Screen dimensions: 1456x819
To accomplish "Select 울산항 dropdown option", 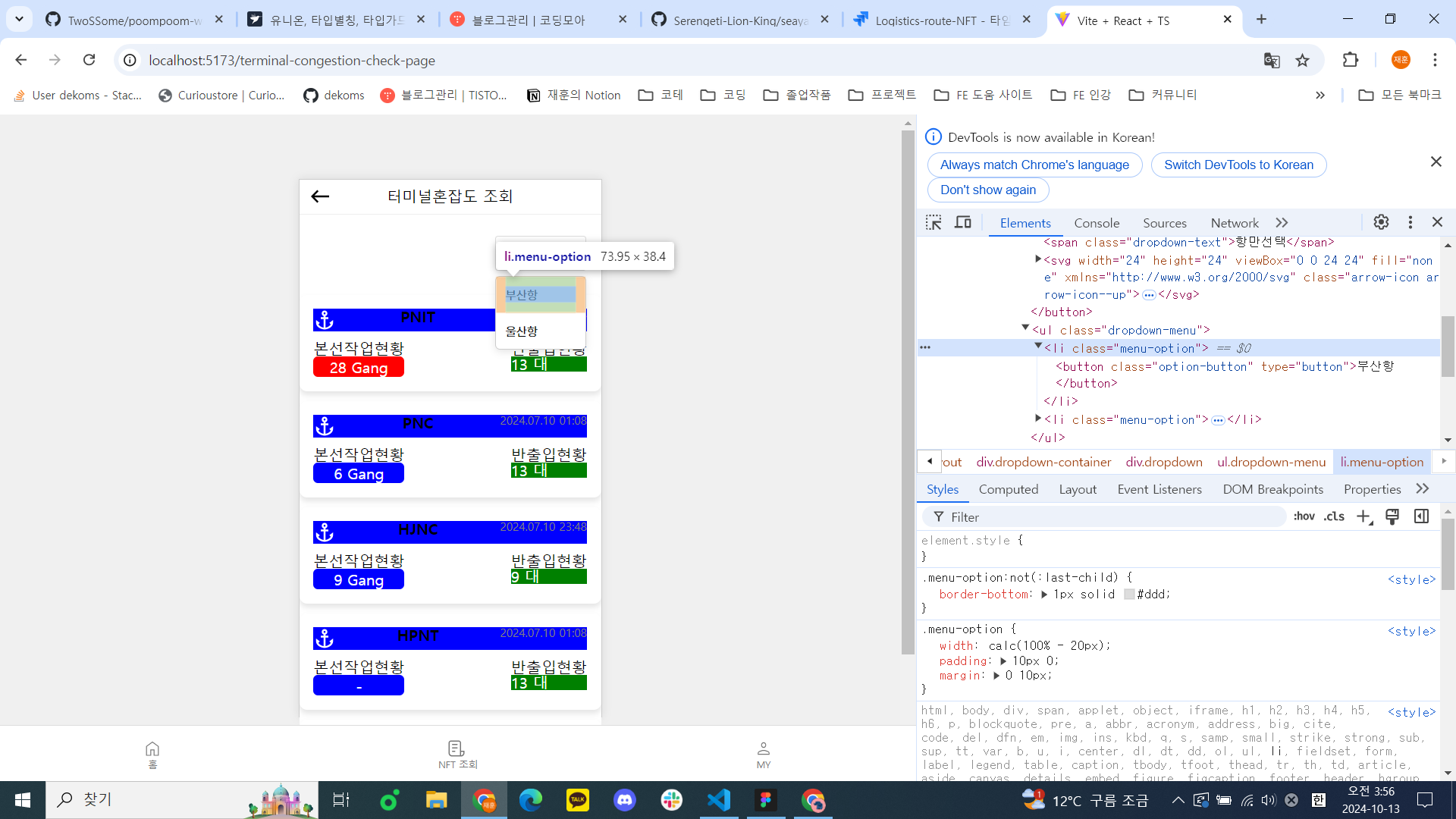I will point(522,331).
